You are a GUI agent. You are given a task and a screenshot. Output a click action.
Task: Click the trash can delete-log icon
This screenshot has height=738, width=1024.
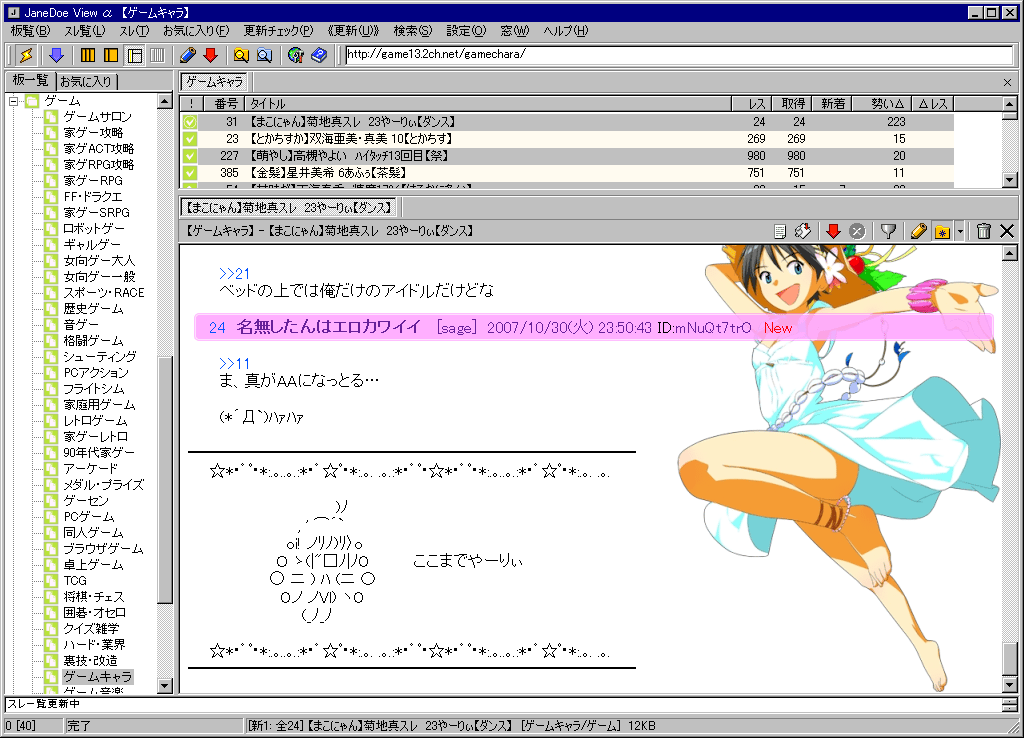984,231
